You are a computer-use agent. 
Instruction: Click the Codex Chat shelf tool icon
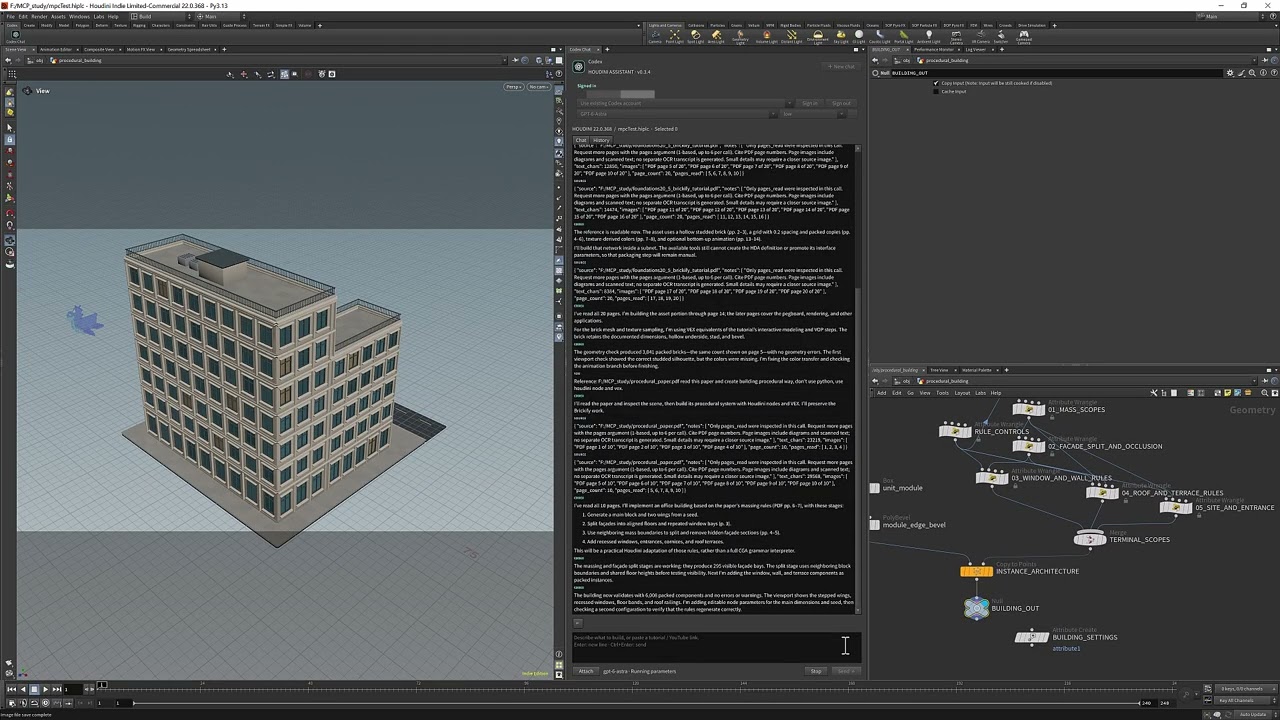click(15, 35)
